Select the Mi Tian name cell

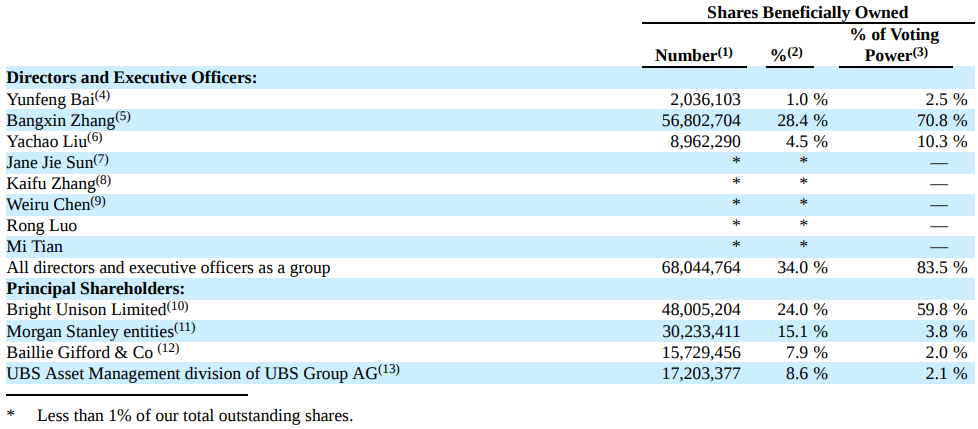pyautogui.click(x=34, y=247)
